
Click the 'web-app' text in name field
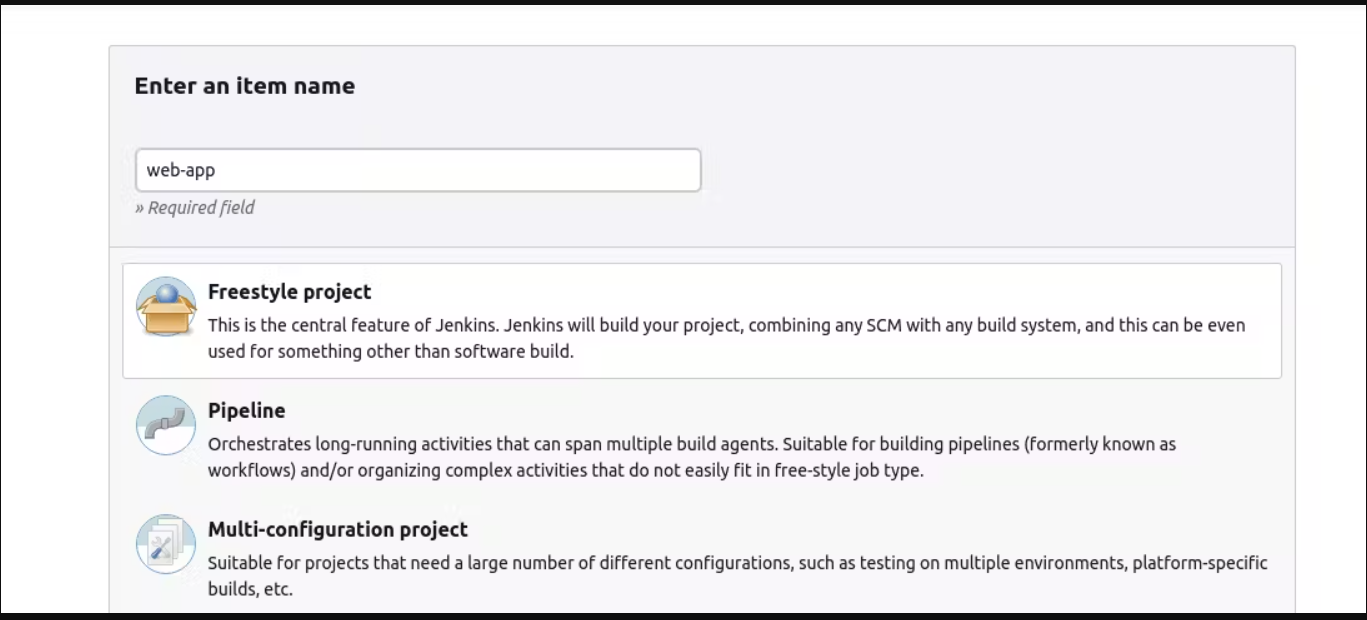tap(181, 170)
